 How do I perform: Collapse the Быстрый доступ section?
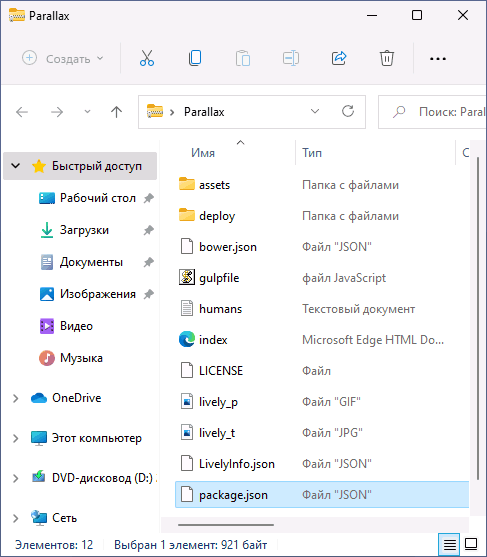pyautogui.click(x=15, y=166)
